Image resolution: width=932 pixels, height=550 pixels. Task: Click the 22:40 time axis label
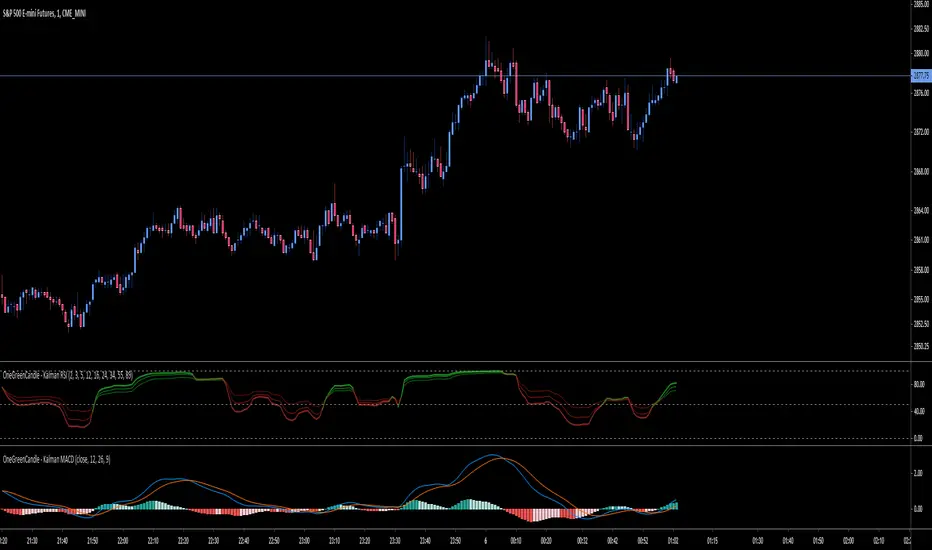[244, 541]
